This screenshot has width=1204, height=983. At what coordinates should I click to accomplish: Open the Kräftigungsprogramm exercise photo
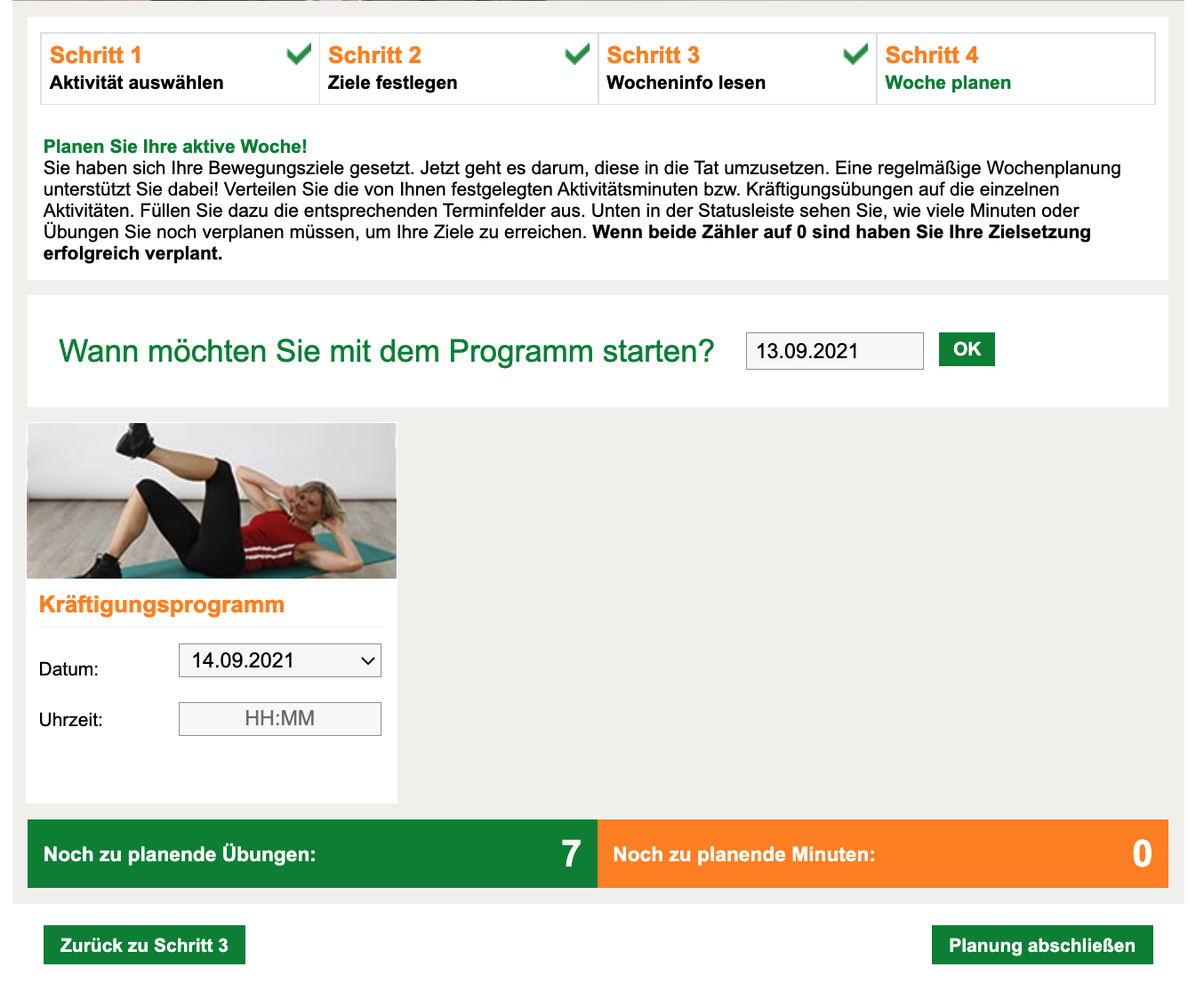[212, 500]
